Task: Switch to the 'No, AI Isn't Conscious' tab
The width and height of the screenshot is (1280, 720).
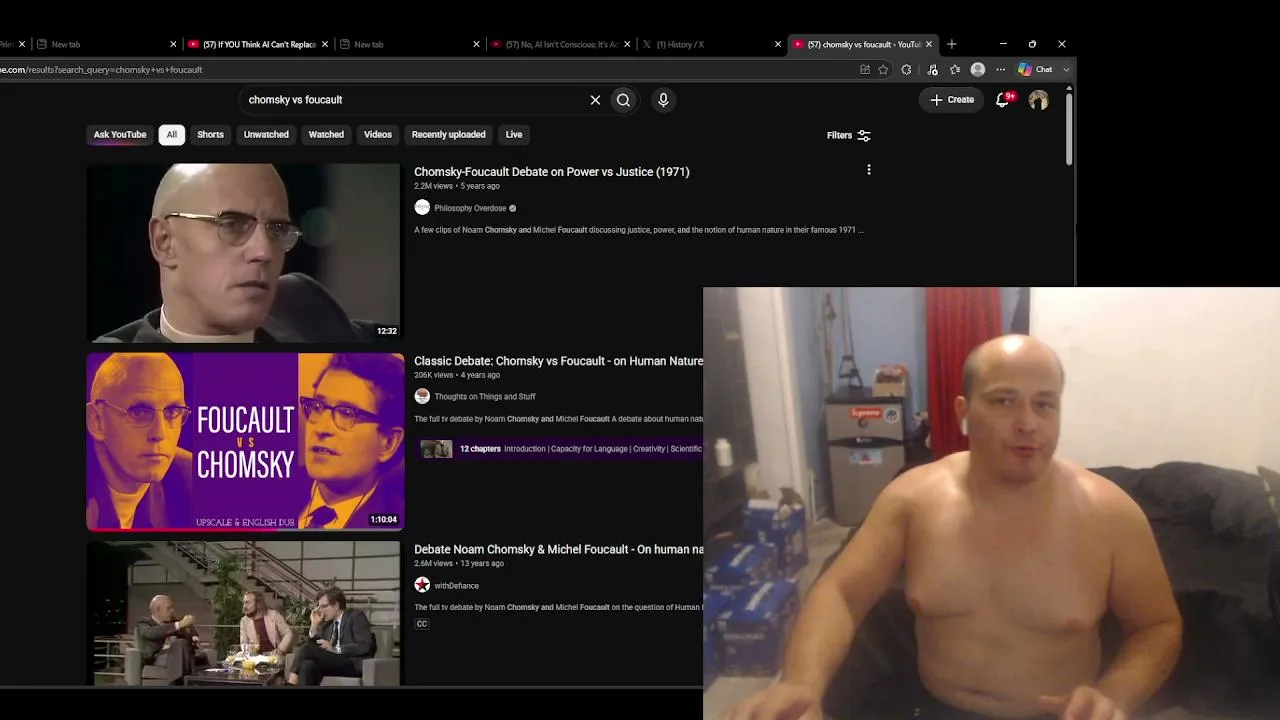Action: pos(560,44)
